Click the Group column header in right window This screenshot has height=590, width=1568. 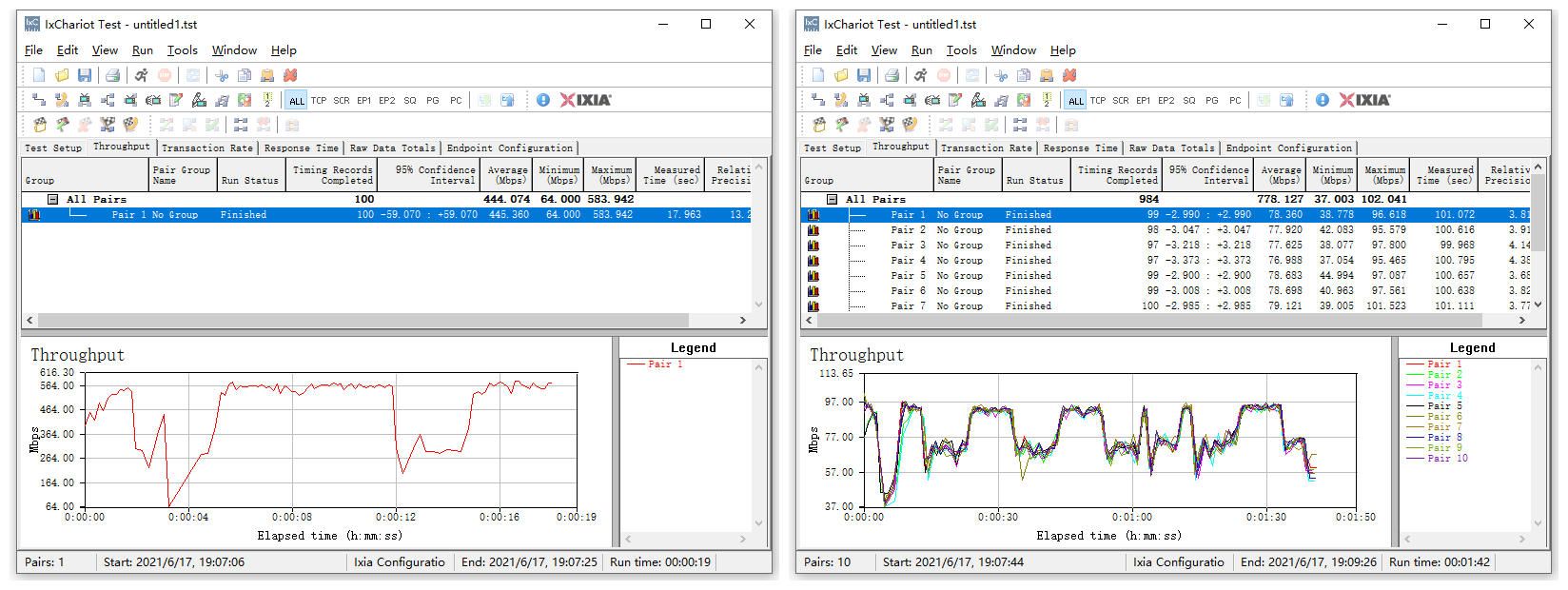point(867,175)
